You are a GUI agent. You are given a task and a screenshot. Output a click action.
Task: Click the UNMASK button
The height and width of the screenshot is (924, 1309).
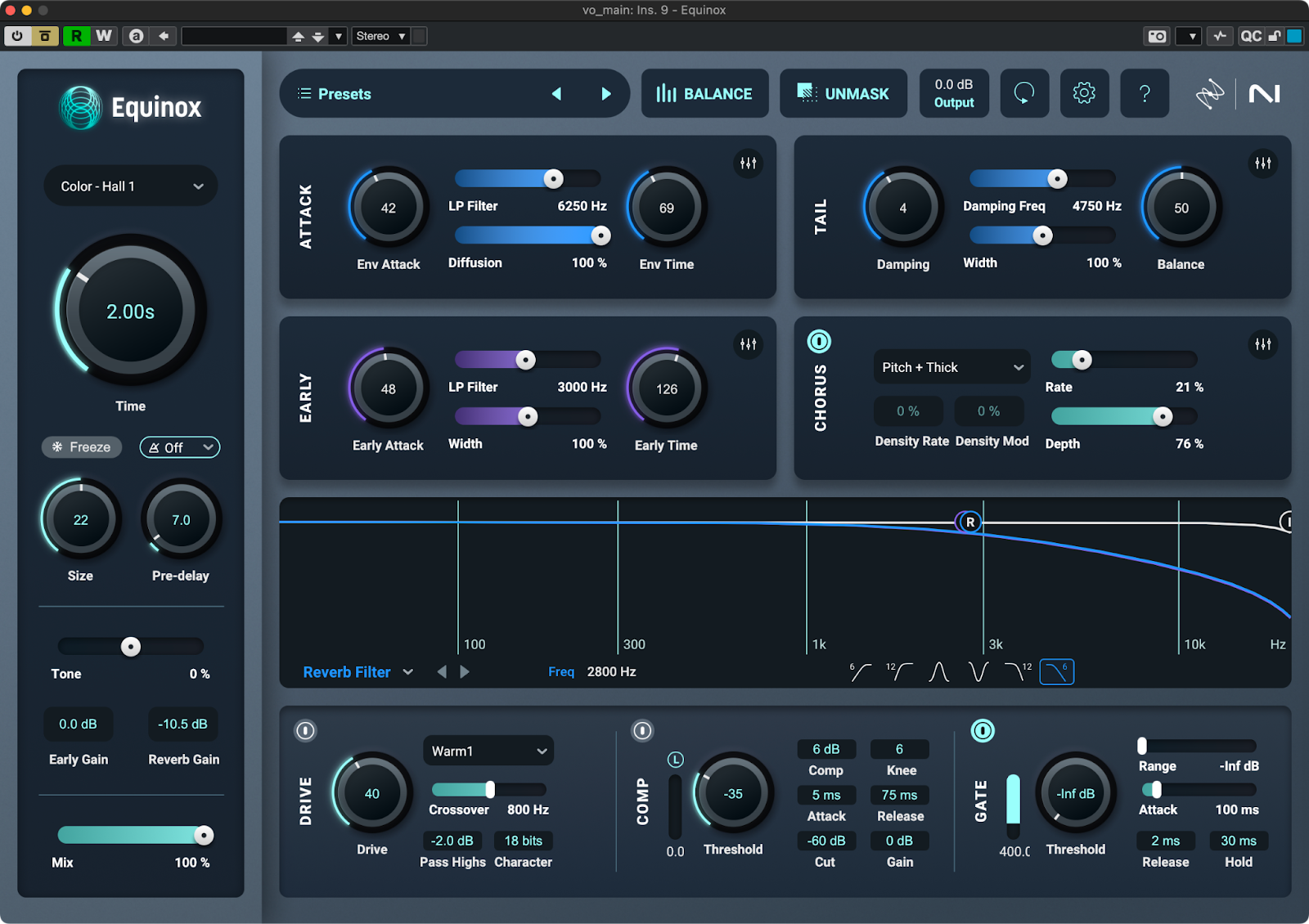point(843,94)
